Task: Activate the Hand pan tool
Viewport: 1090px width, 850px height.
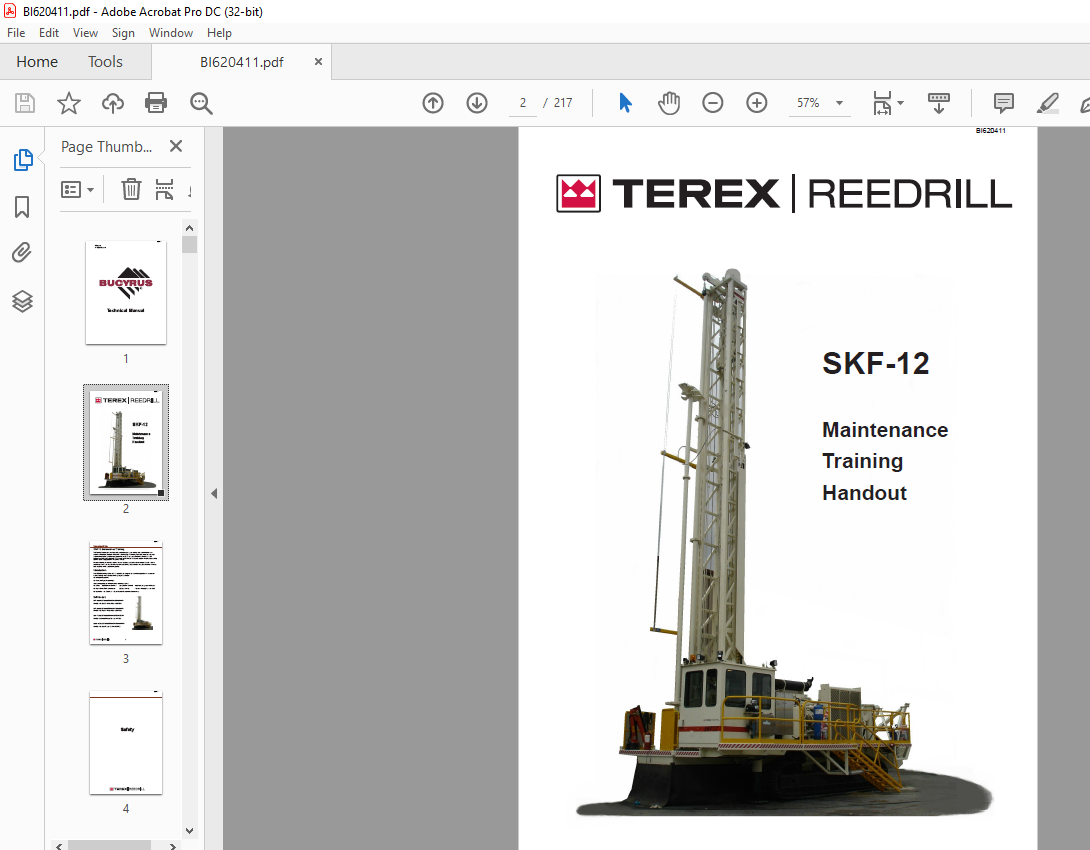Action: [x=669, y=104]
